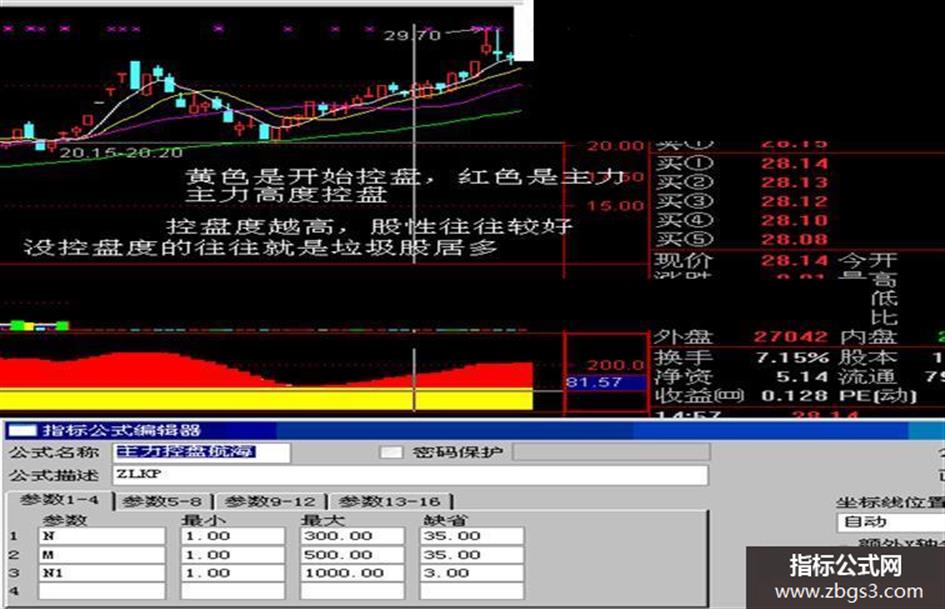
Task: Click the 最大 field showing 500.00
Action: point(352,555)
